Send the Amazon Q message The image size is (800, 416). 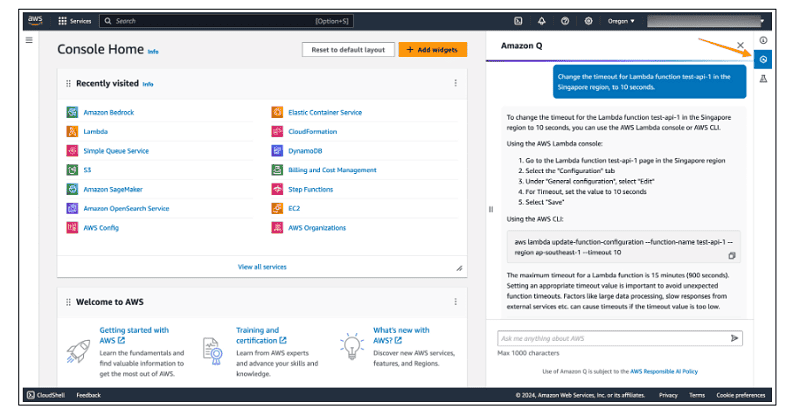734,338
